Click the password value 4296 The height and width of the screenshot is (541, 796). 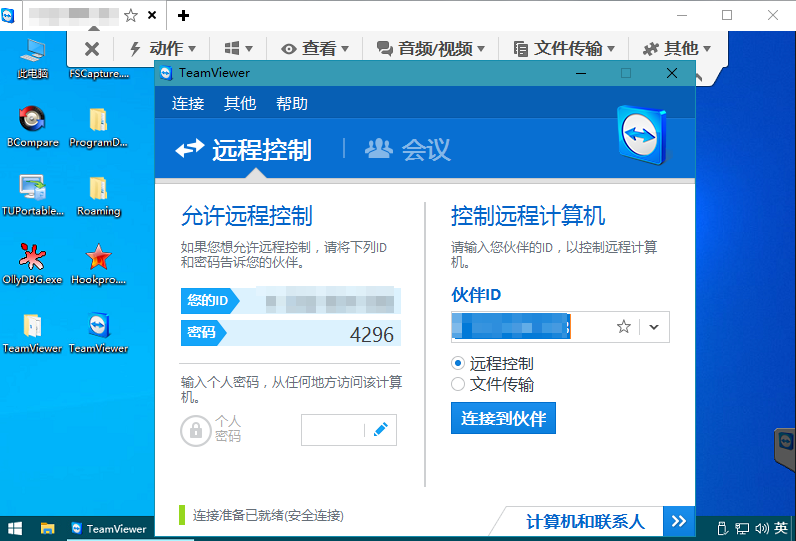[372, 334]
